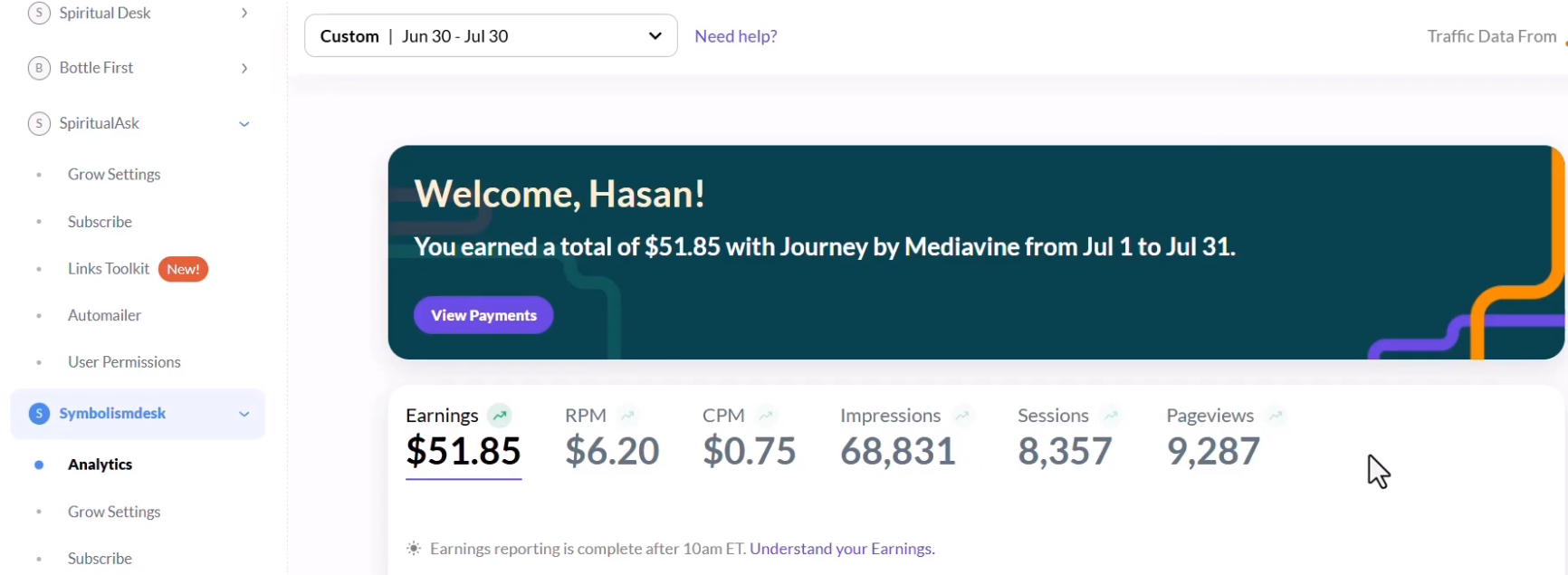Expand the Bottle First chevron

[x=244, y=68]
